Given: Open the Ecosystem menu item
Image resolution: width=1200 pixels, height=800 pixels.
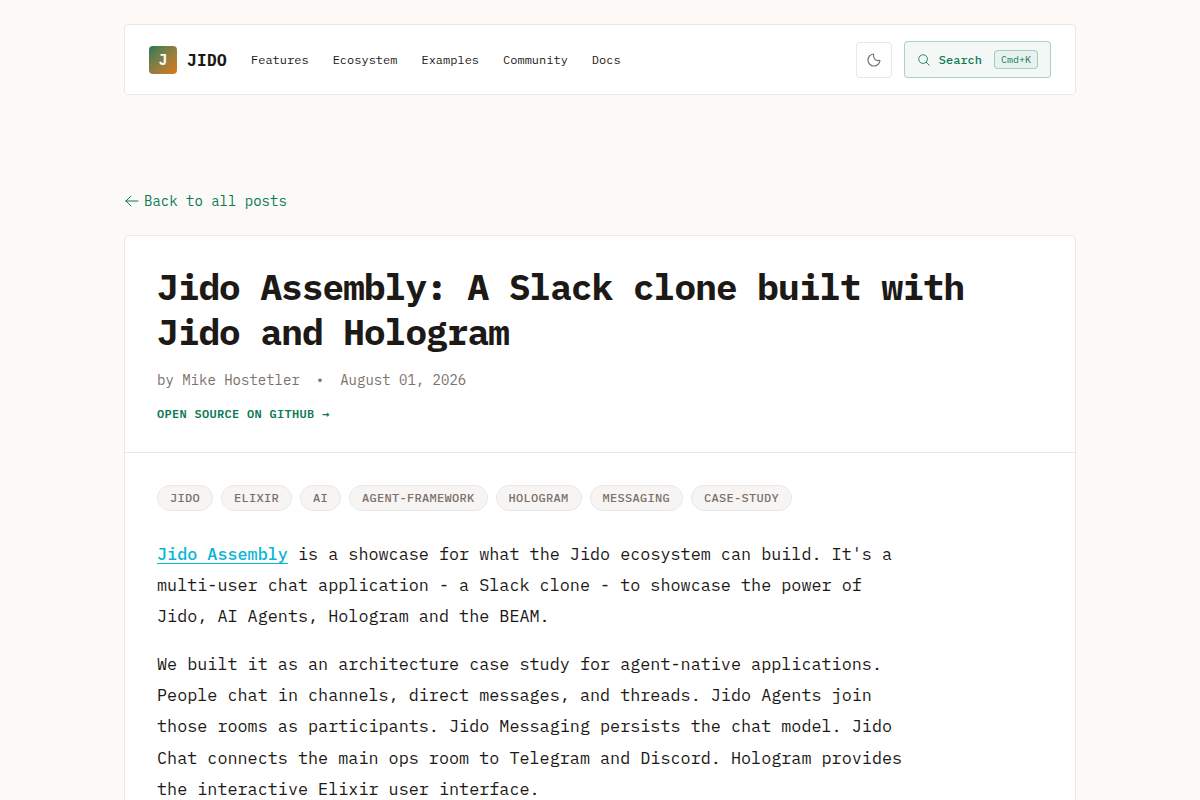Looking at the screenshot, I should click(365, 60).
